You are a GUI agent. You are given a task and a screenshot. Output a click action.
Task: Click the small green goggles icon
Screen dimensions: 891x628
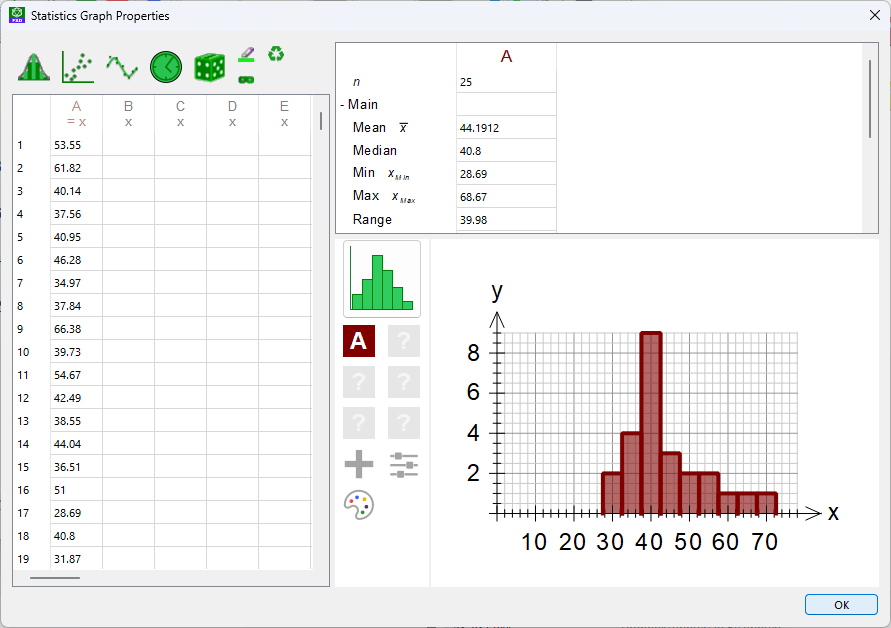(x=246, y=78)
